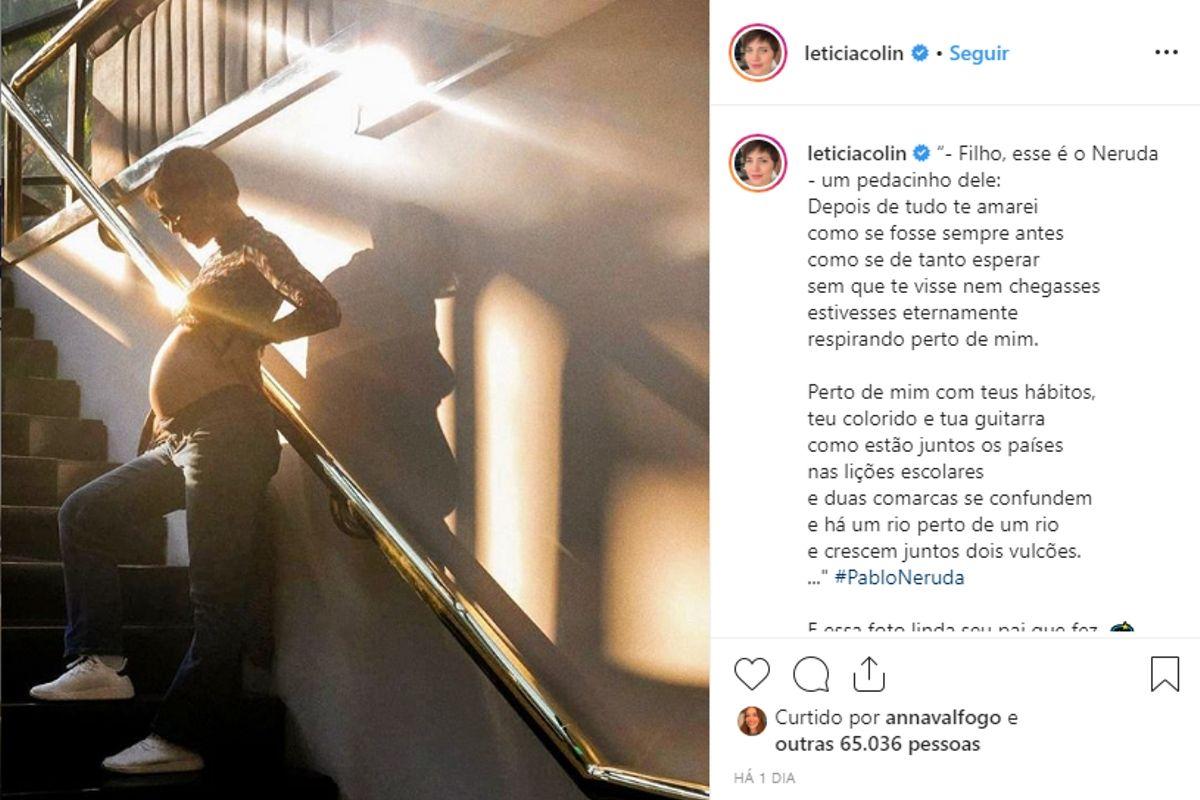Like the post with the heart icon
Screen dimensions: 1200x800
coord(752,675)
